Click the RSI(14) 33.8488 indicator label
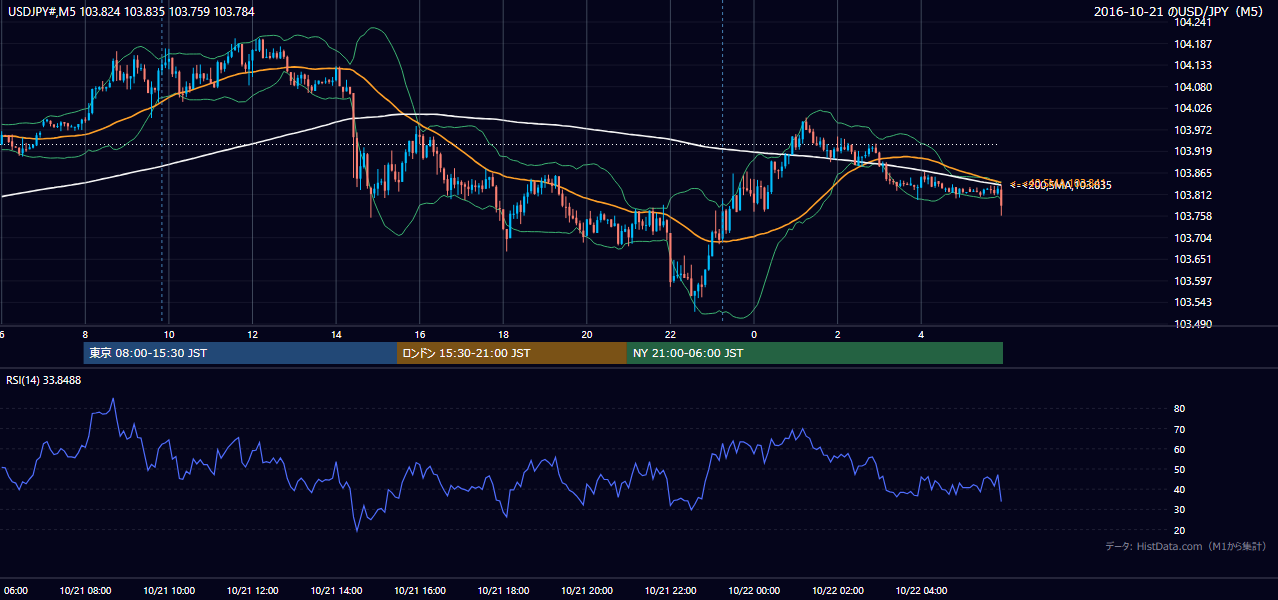The image size is (1278, 600). click(44, 380)
